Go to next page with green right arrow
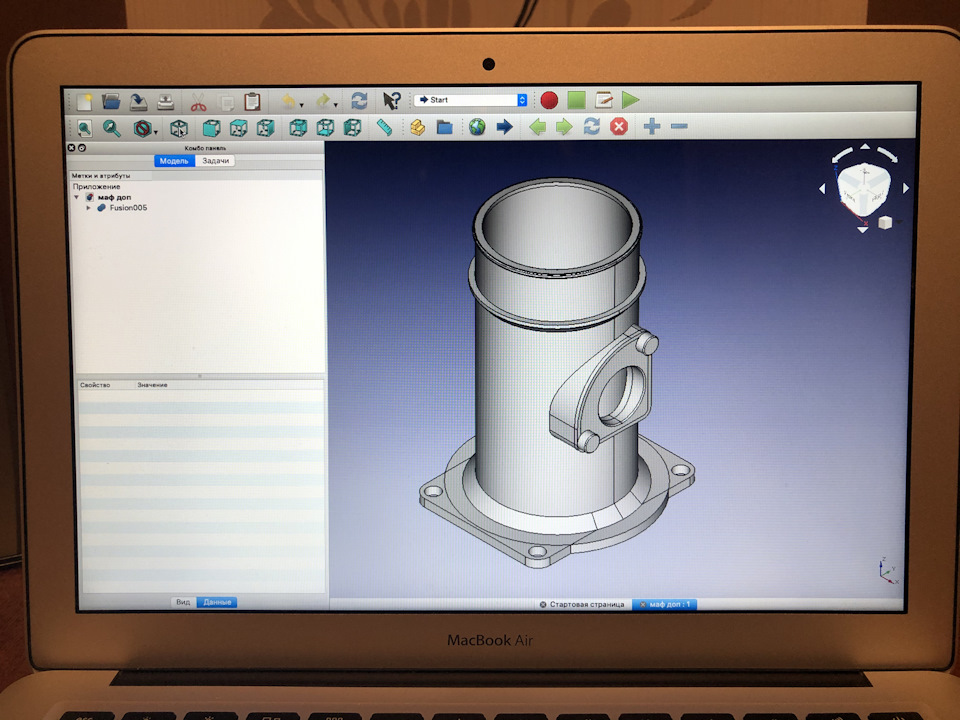 point(564,127)
